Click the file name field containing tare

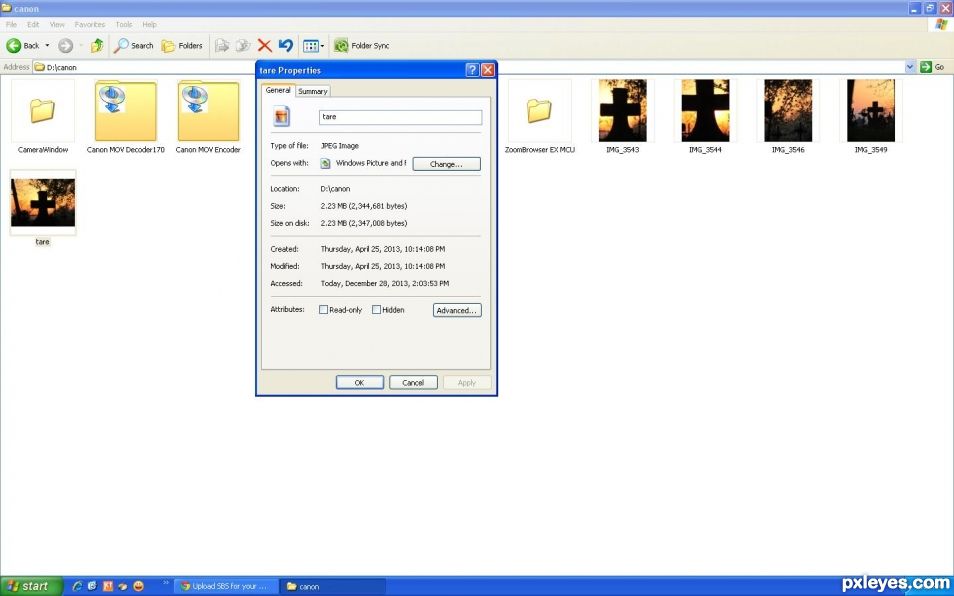[400, 117]
